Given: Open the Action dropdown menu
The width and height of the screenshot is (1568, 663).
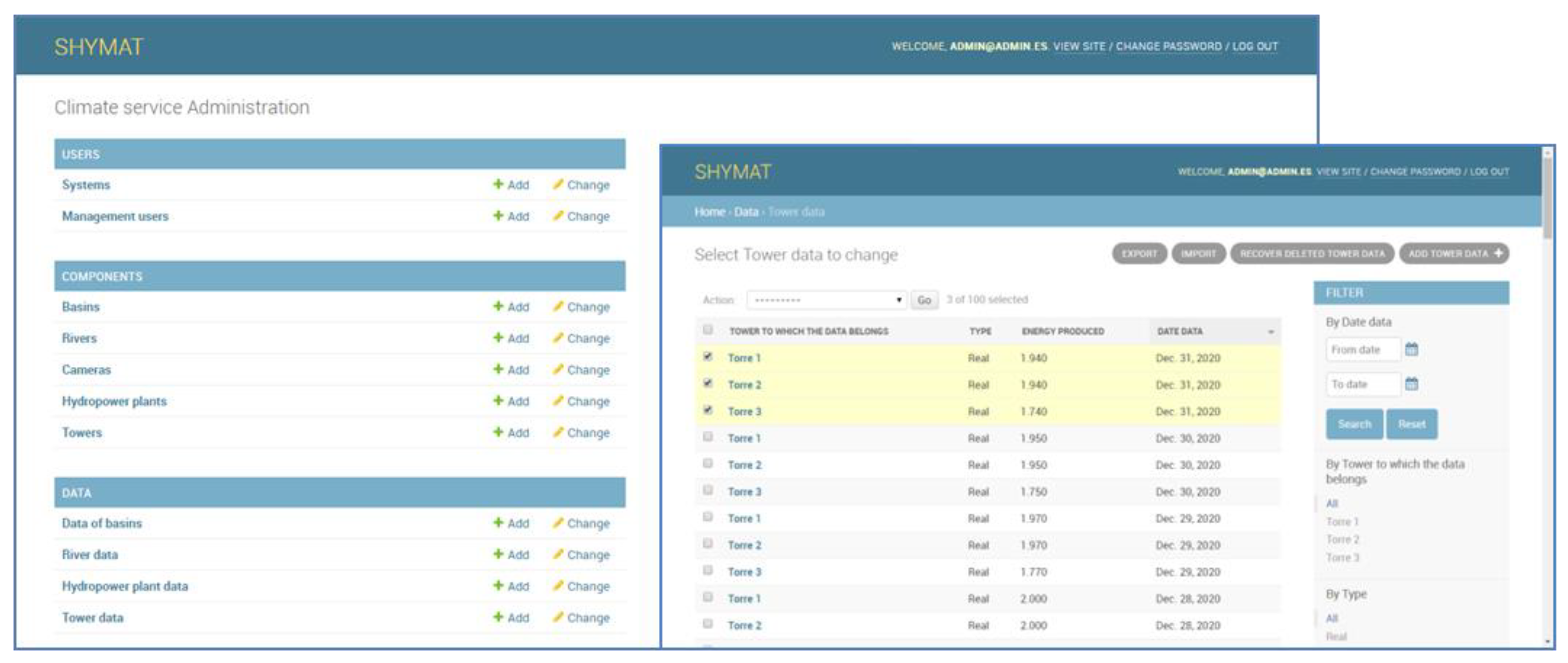Looking at the screenshot, I should click(826, 300).
